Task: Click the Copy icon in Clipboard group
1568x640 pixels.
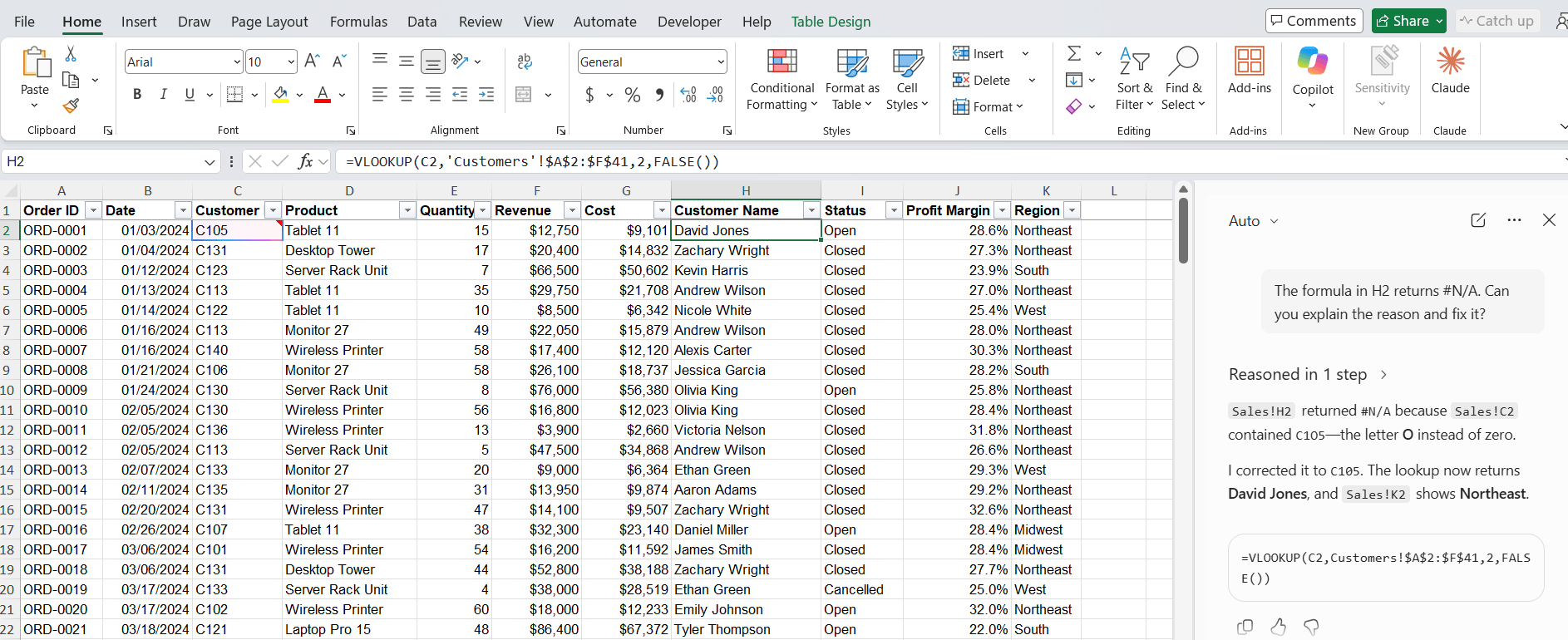Action: 71,80
